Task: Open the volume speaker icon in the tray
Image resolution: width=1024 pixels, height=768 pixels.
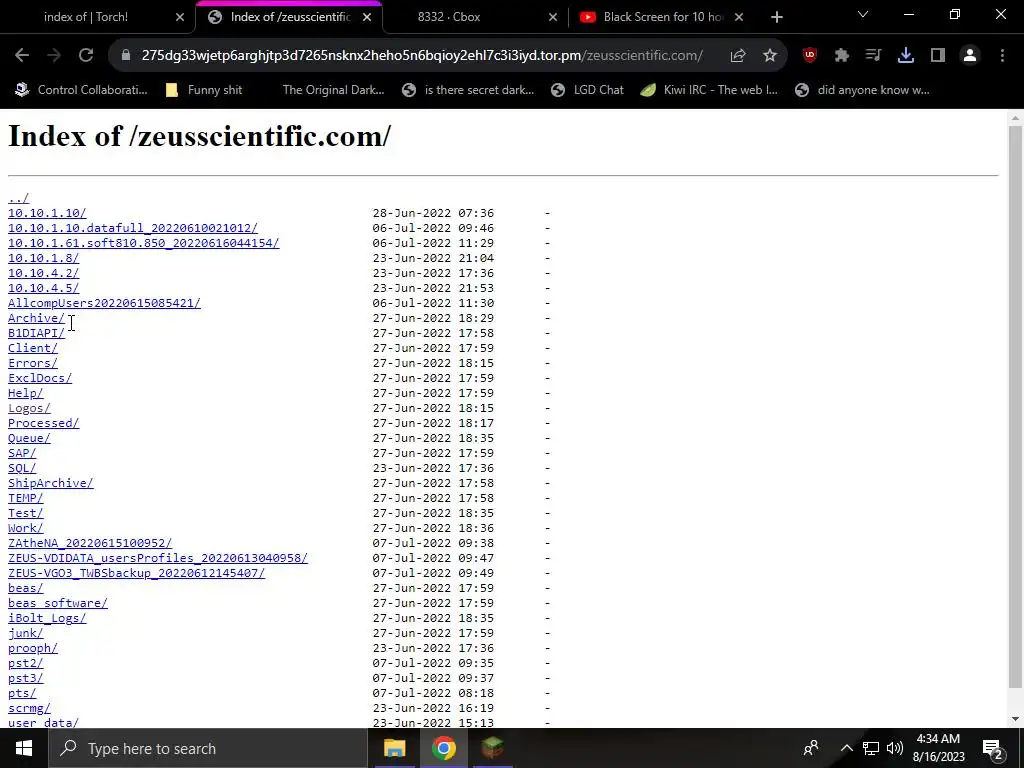Action: [x=895, y=748]
